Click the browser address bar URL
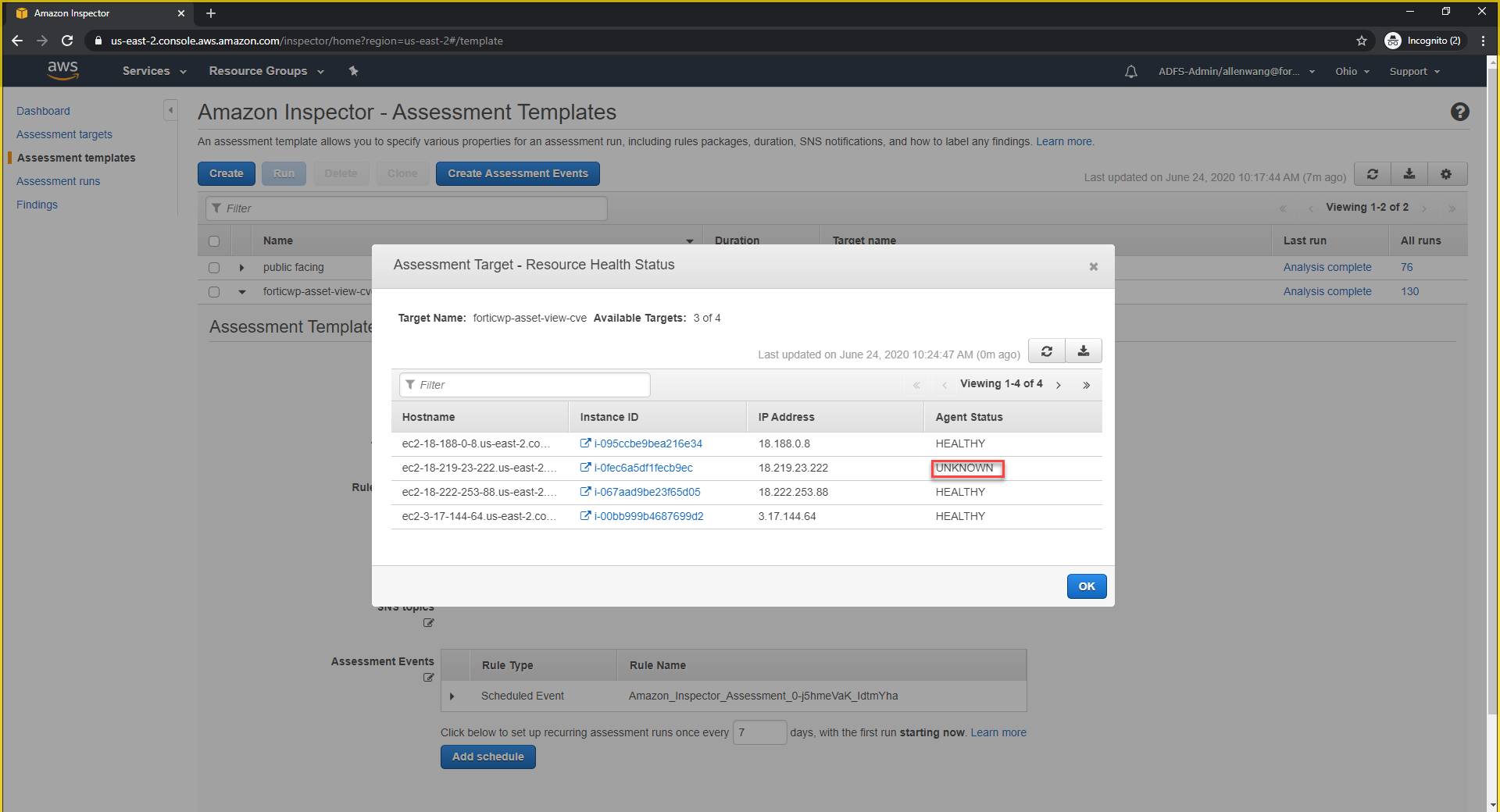Image resolution: width=1500 pixels, height=812 pixels. click(x=306, y=41)
